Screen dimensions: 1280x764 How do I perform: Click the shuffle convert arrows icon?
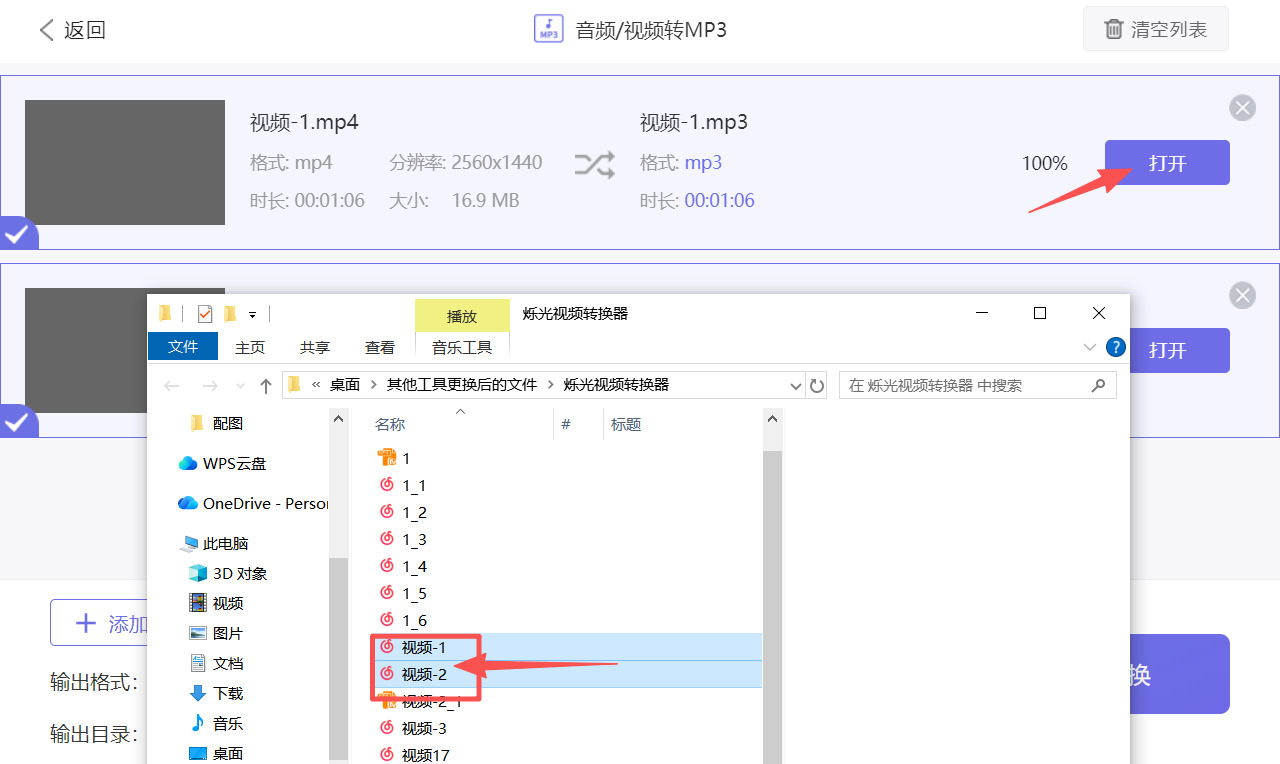click(x=594, y=164)
